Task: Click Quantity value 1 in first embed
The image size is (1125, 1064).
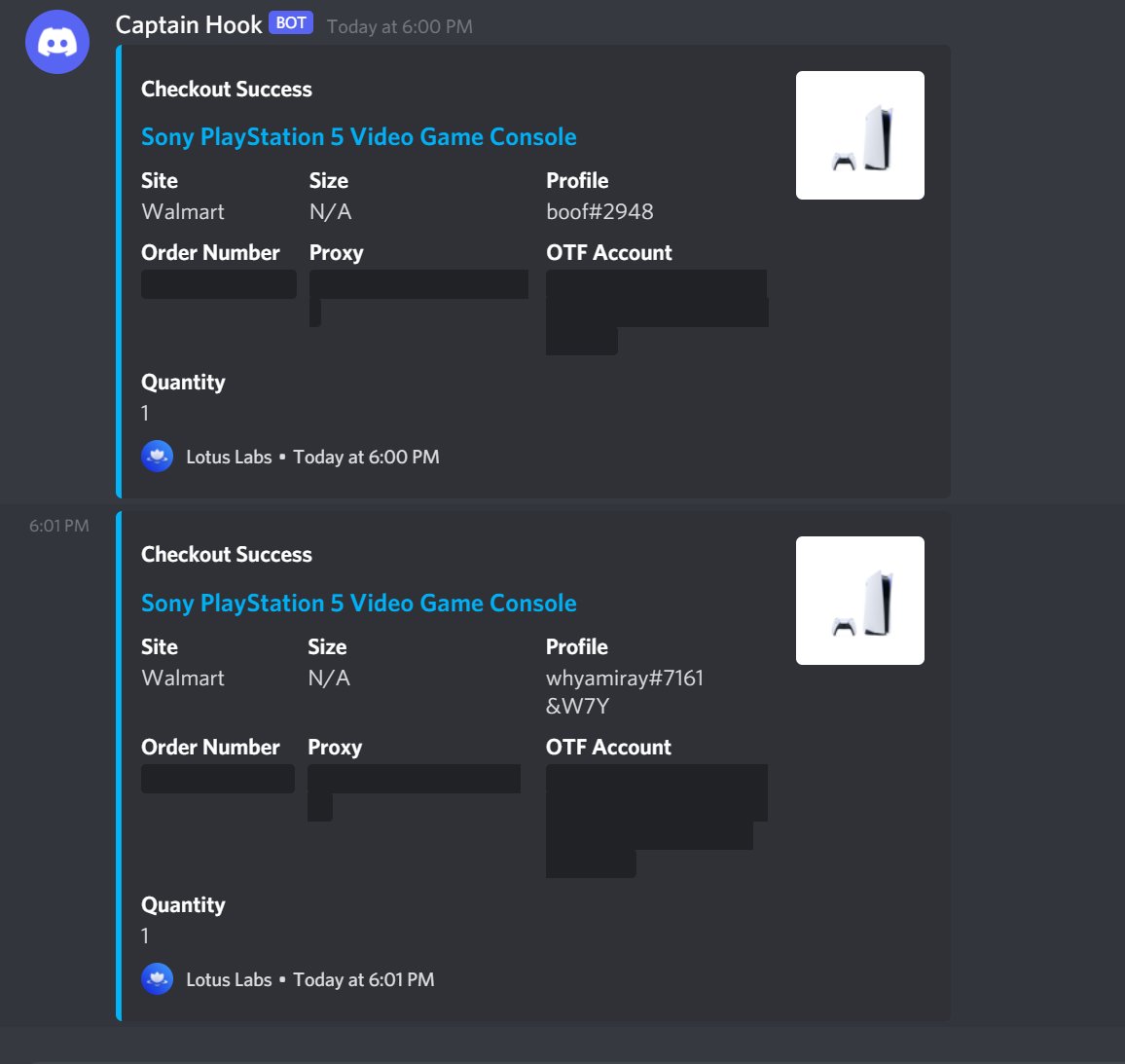Action: [145, 414]
